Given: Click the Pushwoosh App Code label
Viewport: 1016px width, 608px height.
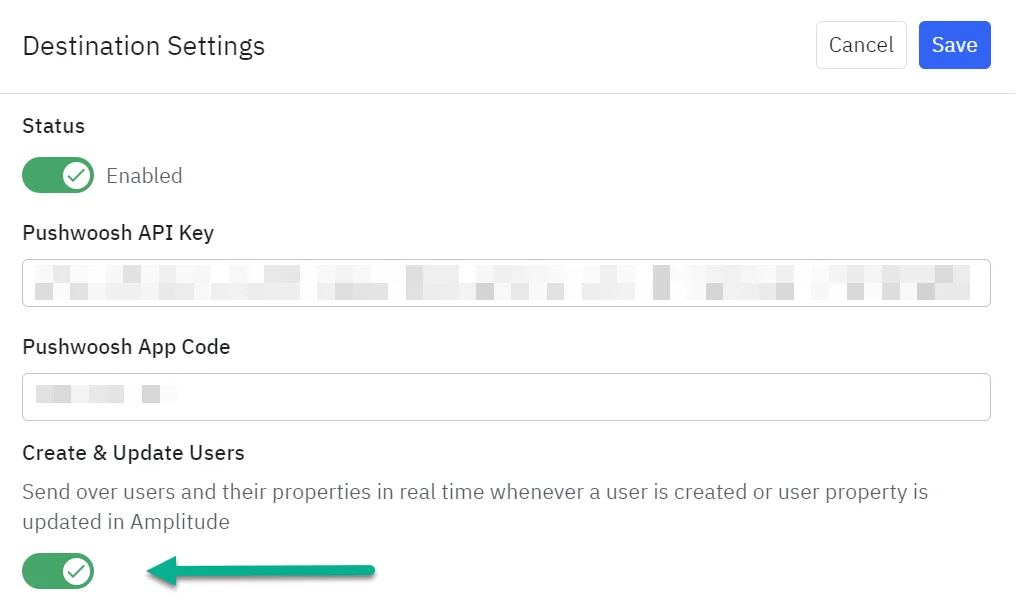Looking at the screenshot, I should (126, 347).
